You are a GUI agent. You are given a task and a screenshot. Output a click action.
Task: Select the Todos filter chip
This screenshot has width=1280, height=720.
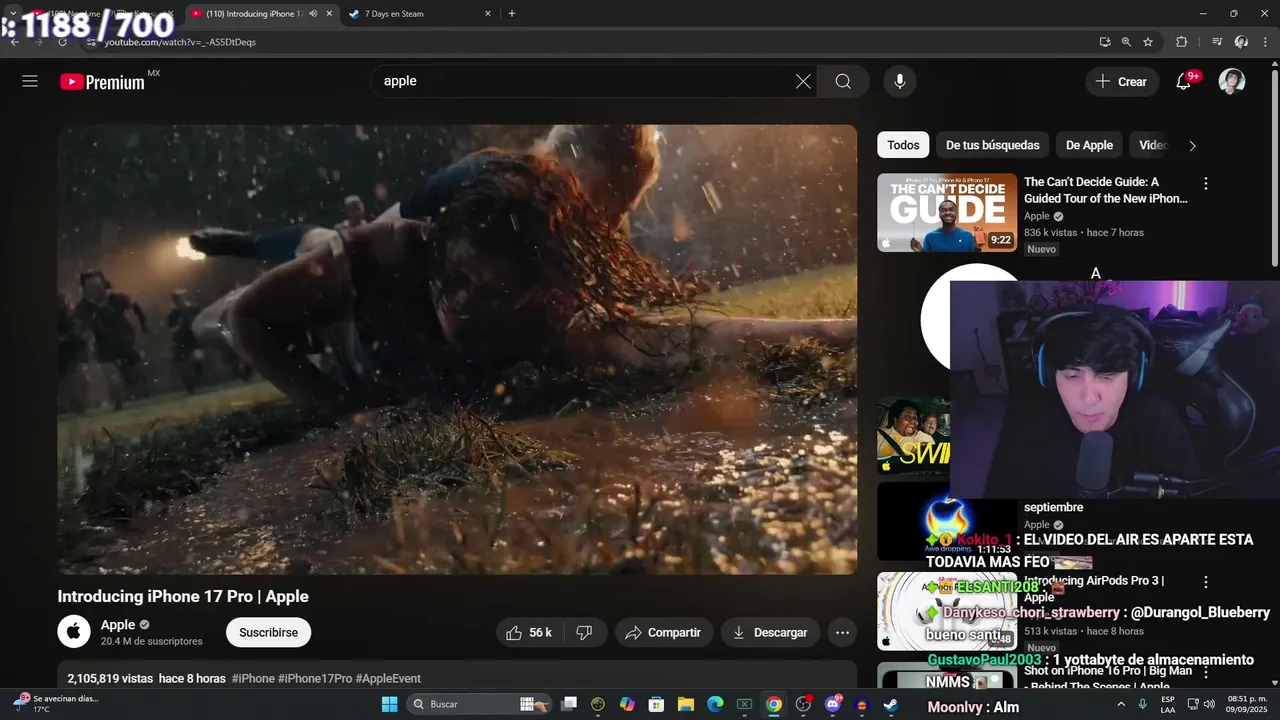pos(903,145)
